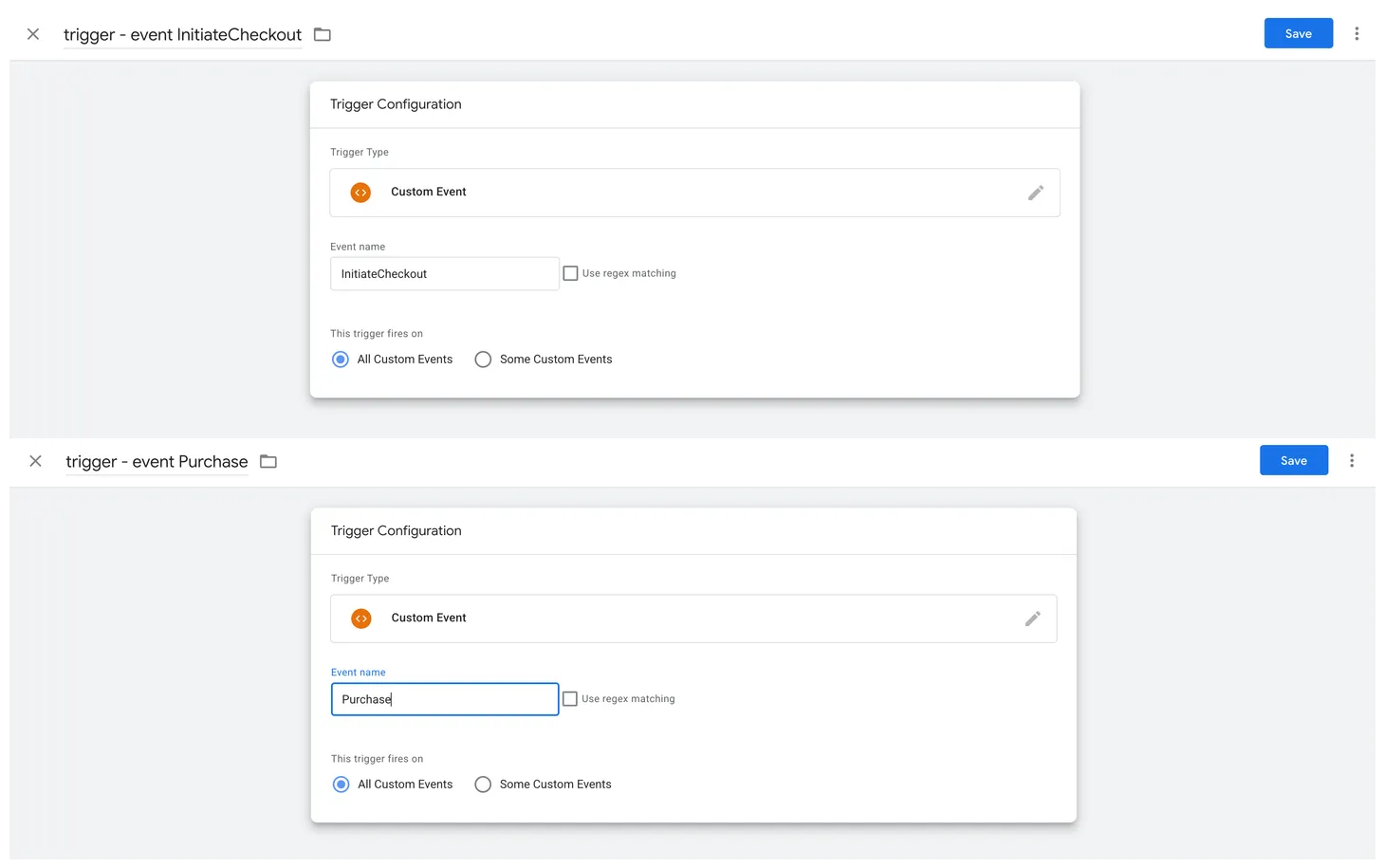Click the blue 'Event name' label in Purchase panel
This screenshot has height=868, width=1385.
point(358,673)
